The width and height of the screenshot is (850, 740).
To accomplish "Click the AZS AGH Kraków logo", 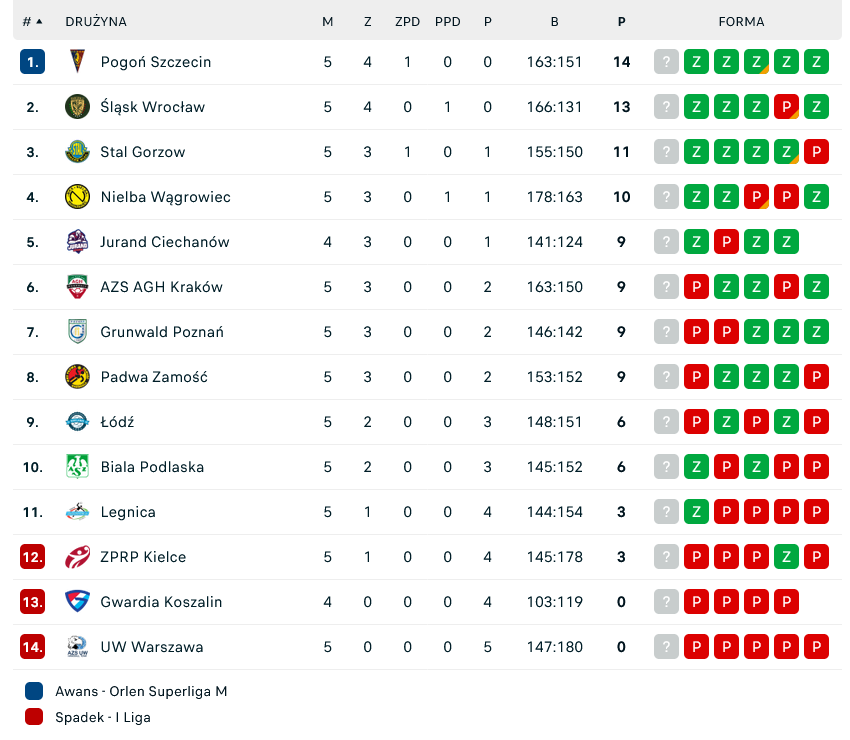I will coord(77,287).
